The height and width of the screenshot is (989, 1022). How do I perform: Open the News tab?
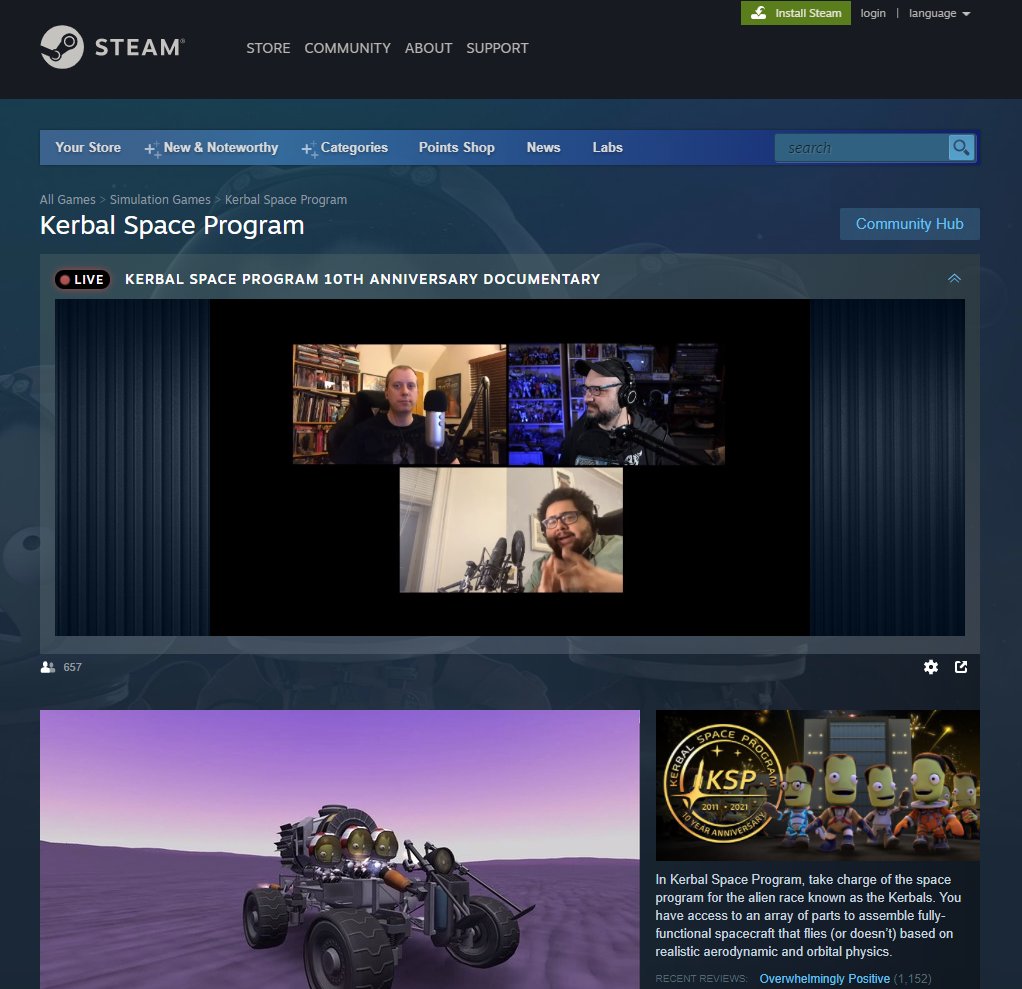(544, 147)
